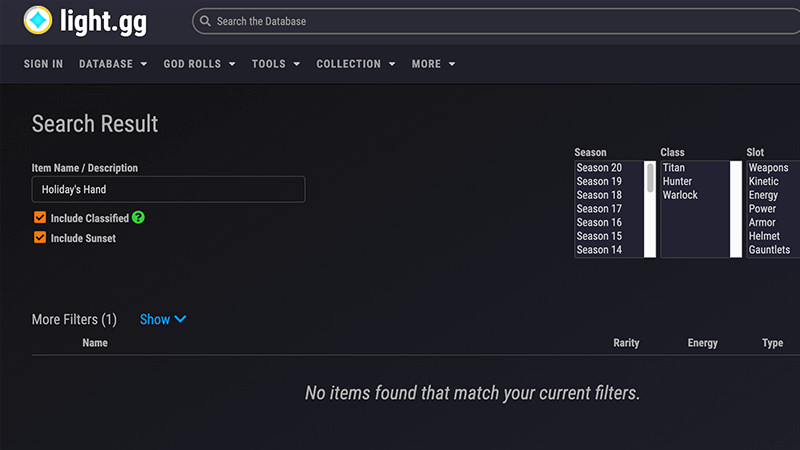
Task: Click the search magnifier icon
Action: (x=204, y=21)
